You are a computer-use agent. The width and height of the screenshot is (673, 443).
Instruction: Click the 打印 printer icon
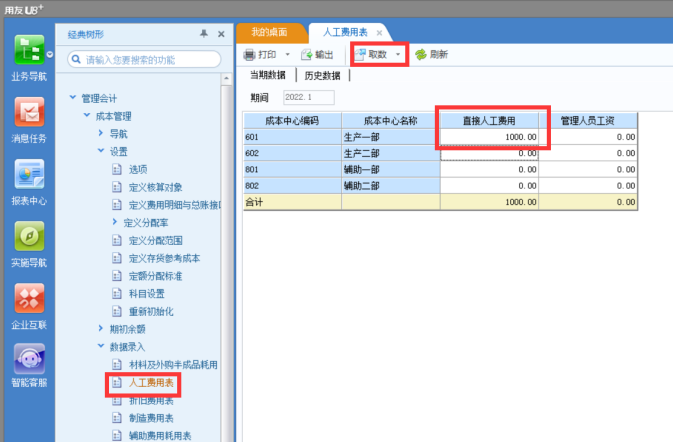point(249,55)
